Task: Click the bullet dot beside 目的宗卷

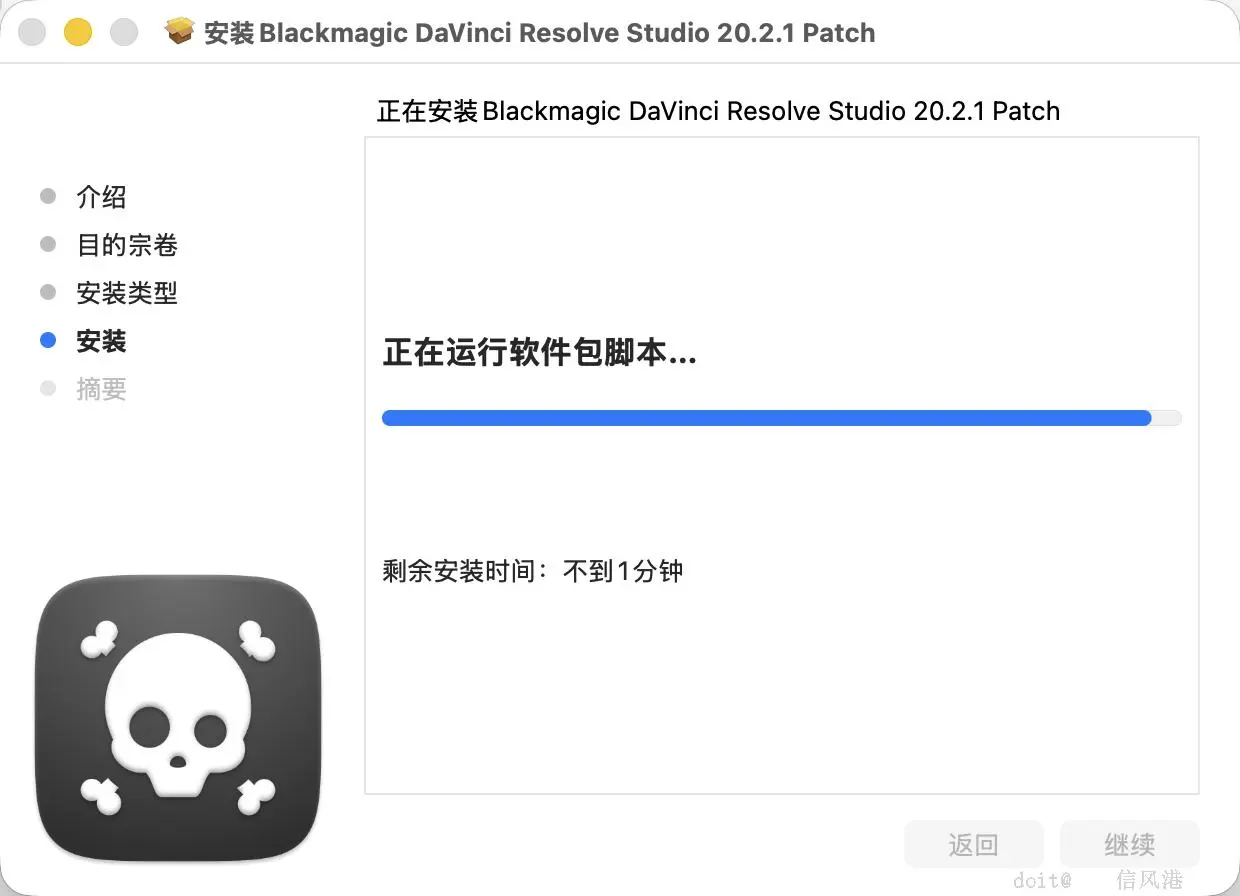Action: pos(47,244)
